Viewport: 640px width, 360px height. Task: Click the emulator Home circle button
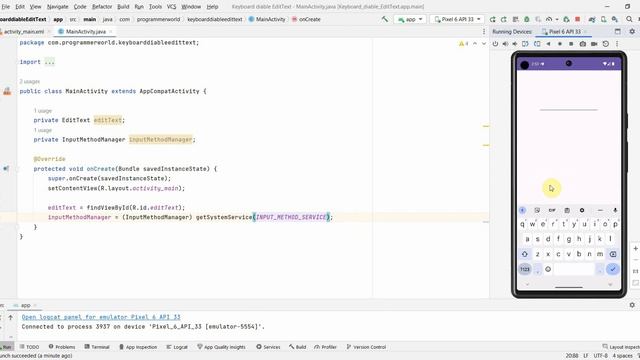[x=560, y=44]
